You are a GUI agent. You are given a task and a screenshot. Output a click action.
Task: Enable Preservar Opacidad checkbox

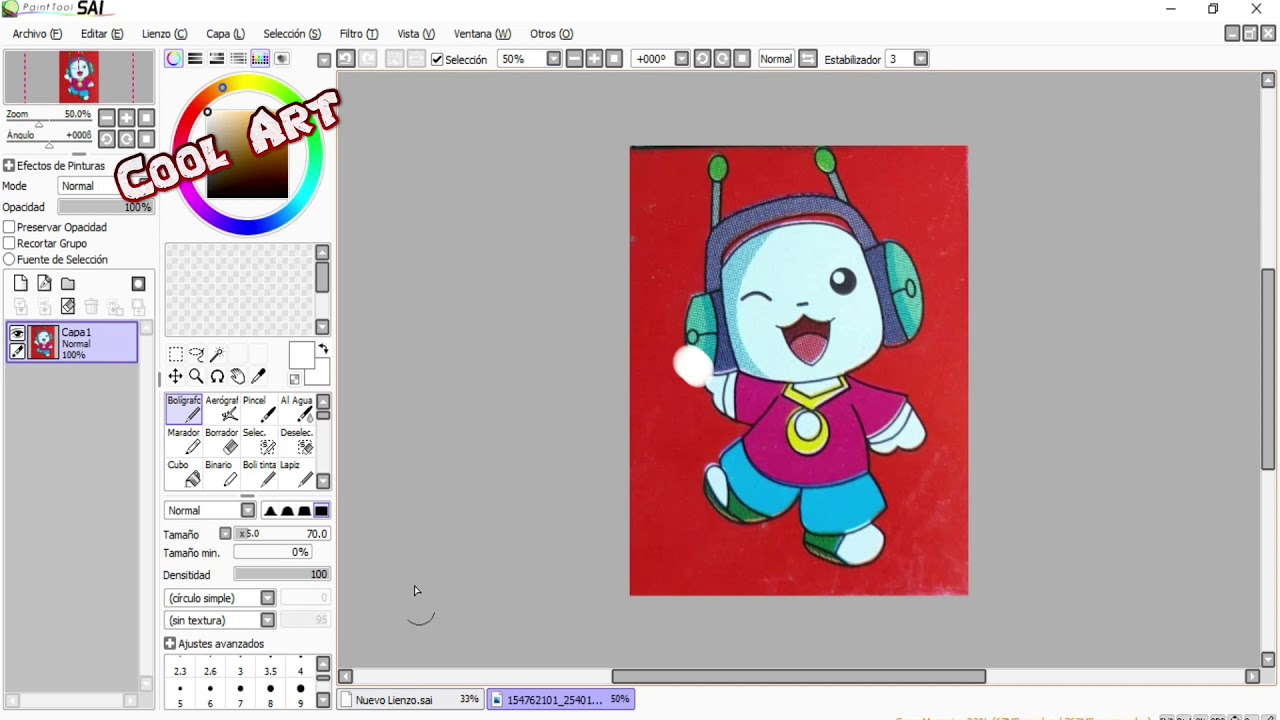click(x=9, y=227)
